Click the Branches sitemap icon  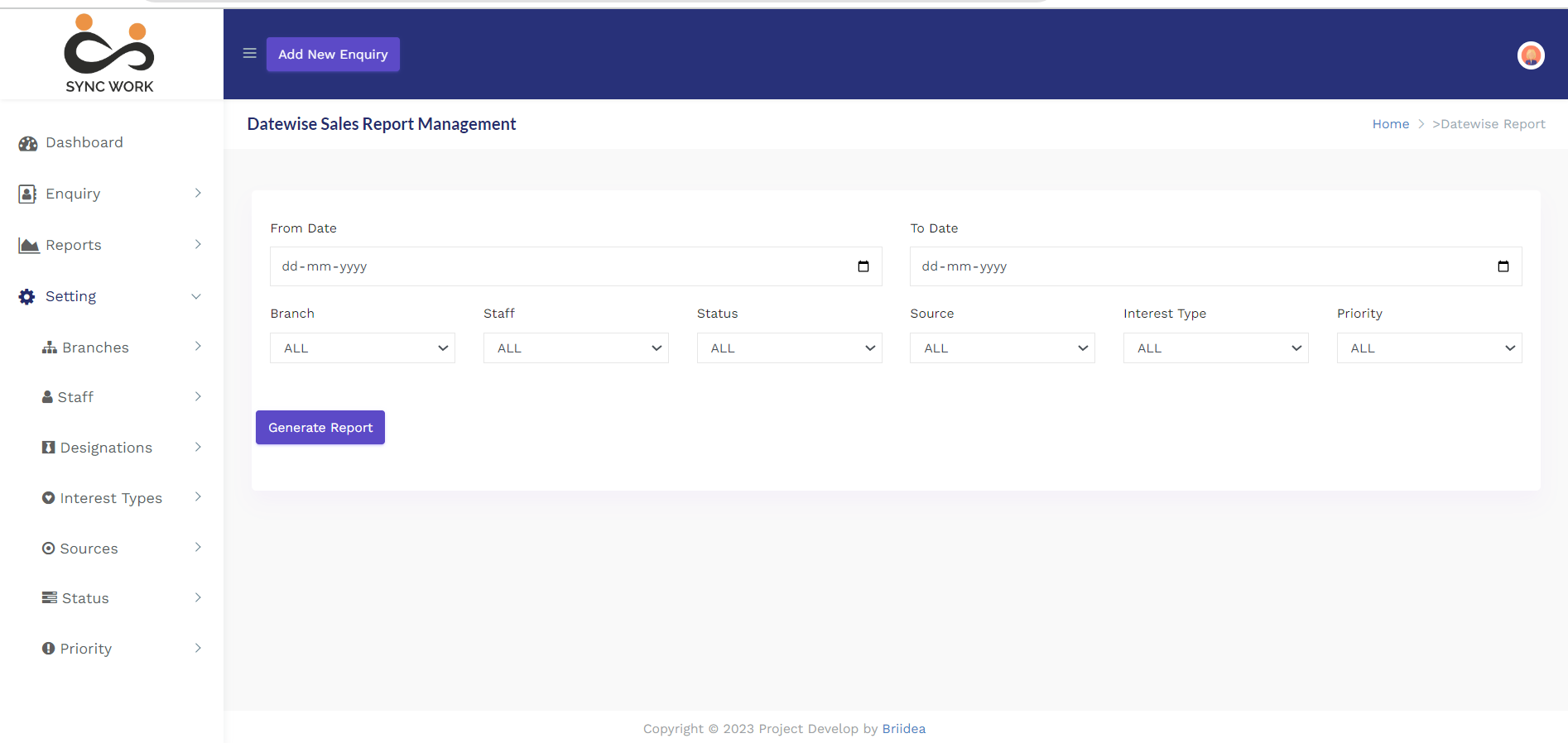(x=50, y=348)
